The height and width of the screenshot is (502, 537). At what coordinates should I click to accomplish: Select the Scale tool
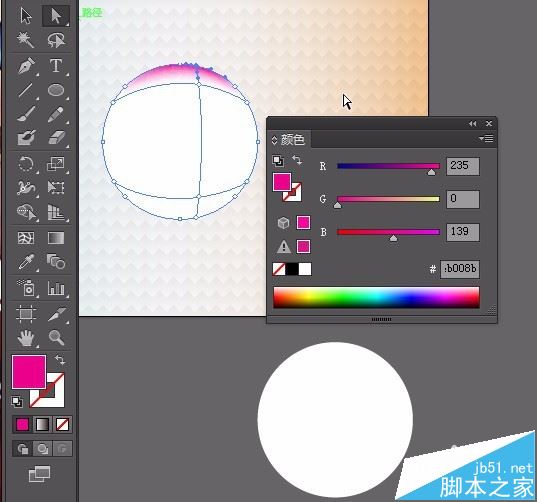56,164
